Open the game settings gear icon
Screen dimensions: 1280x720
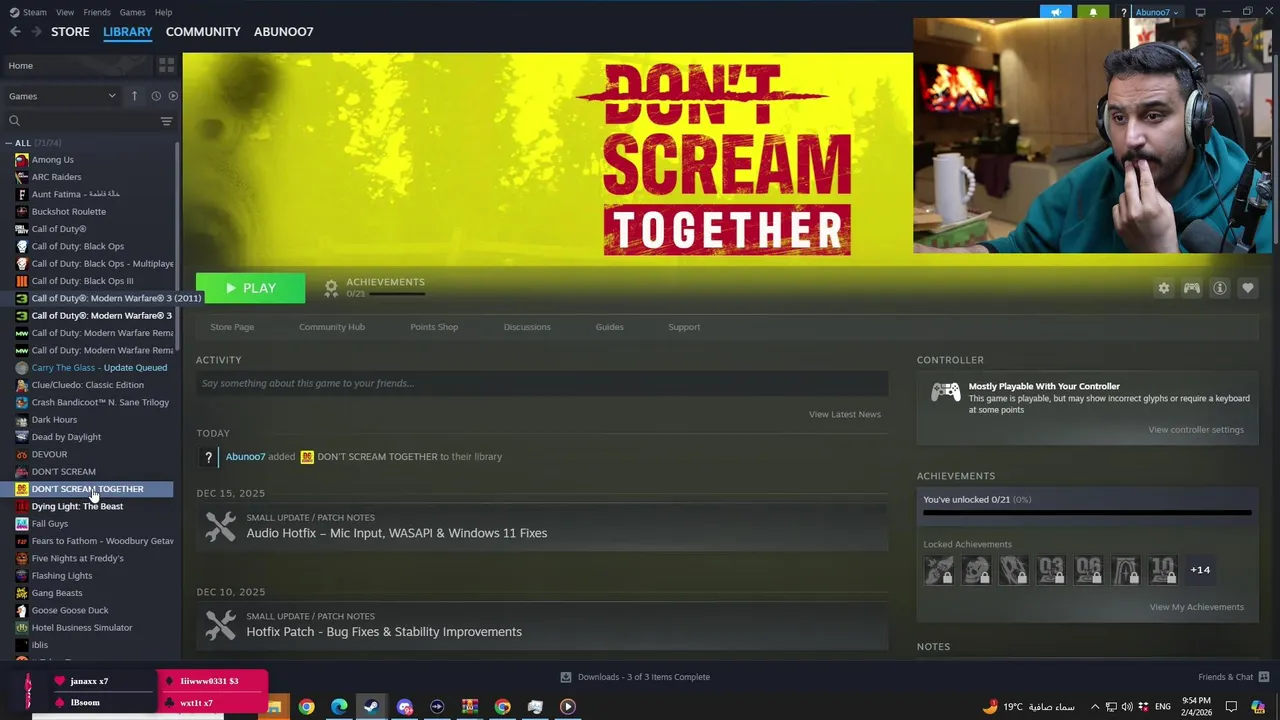[x=1164, y=288]
